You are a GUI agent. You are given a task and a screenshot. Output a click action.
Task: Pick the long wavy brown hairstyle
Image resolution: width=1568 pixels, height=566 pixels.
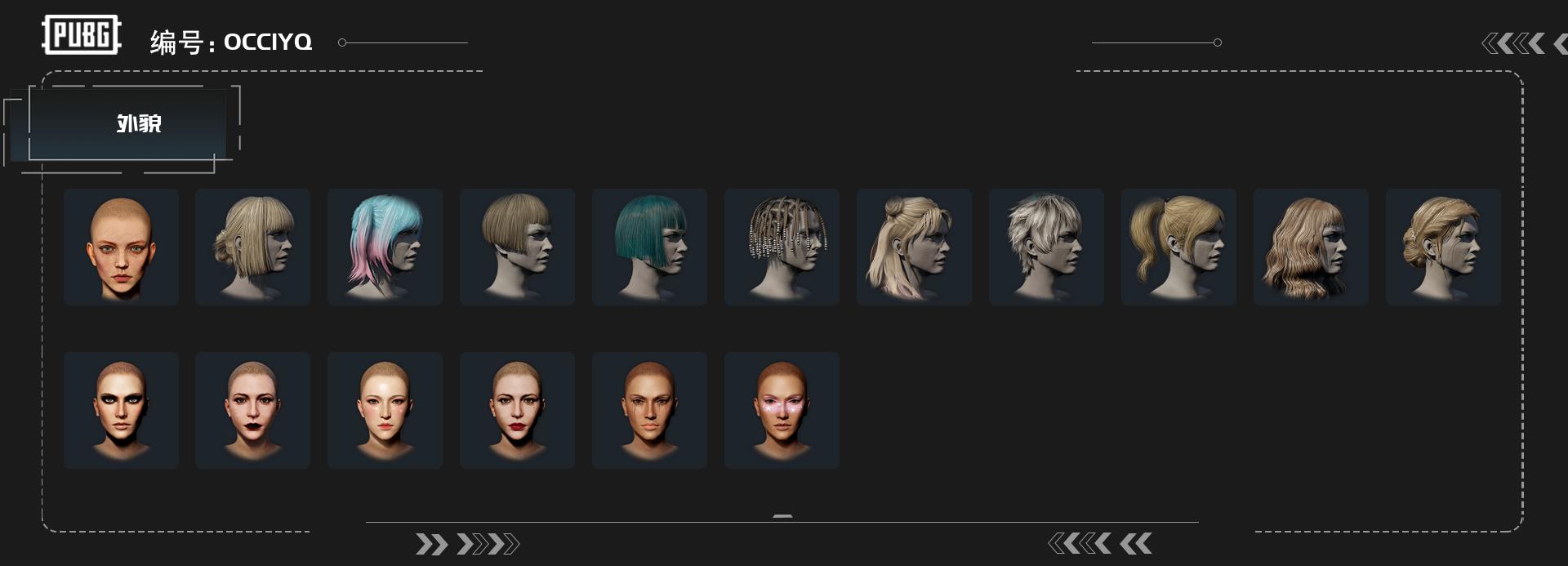pyautogui.click(x=1311, y=247)
